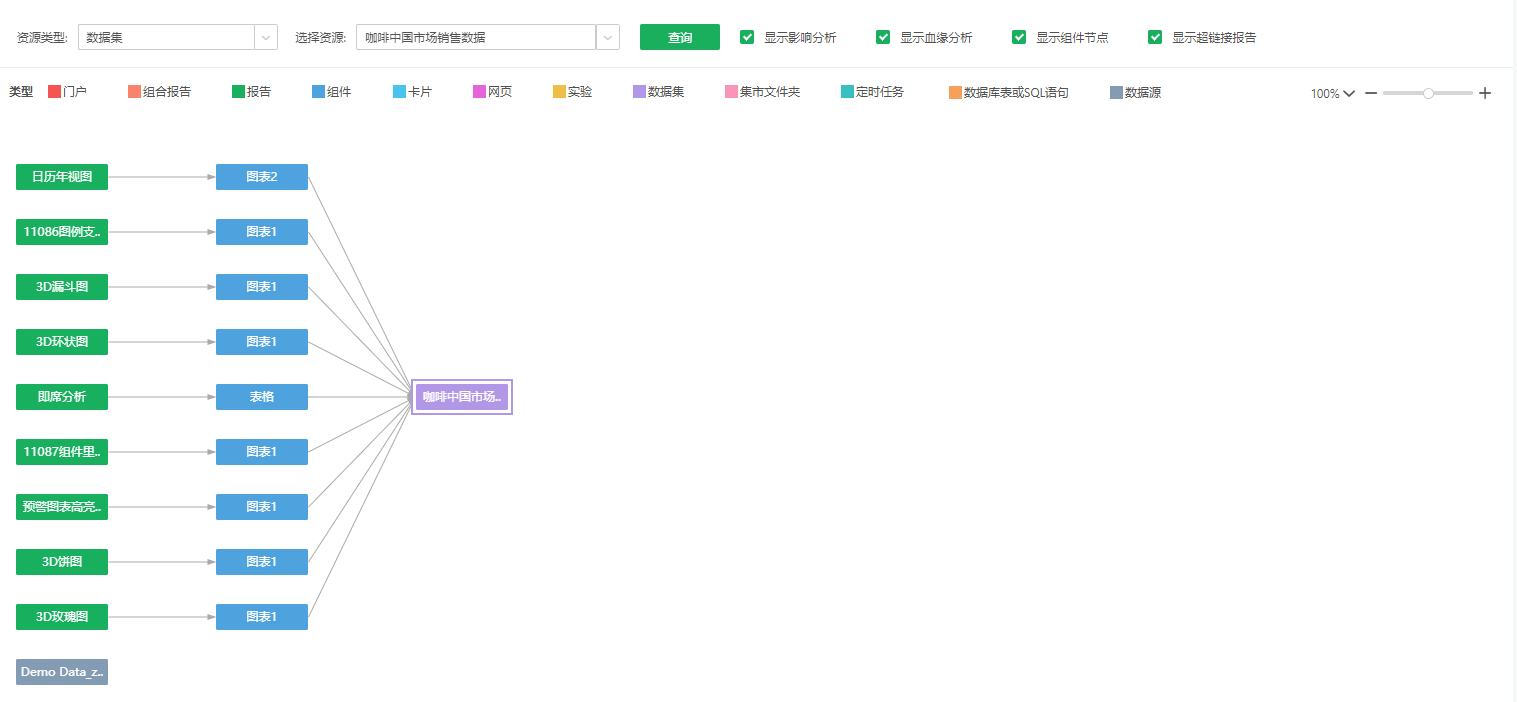
Task: Click the 实验 yellow legend swatch
Action: click(x=560, y=92)
